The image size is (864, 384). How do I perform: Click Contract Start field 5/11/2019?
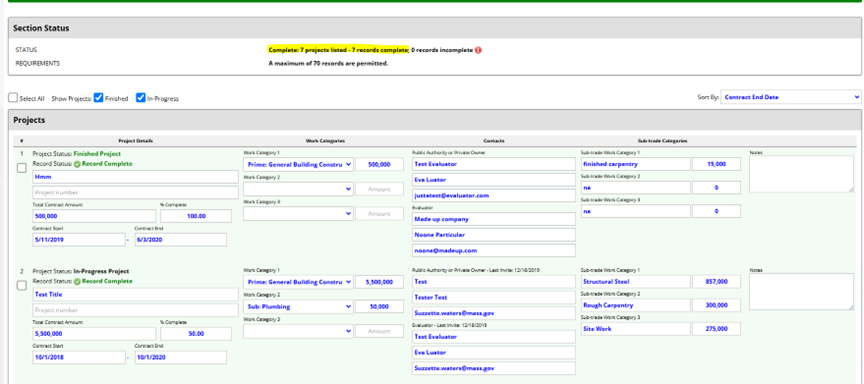pos(79,240)
